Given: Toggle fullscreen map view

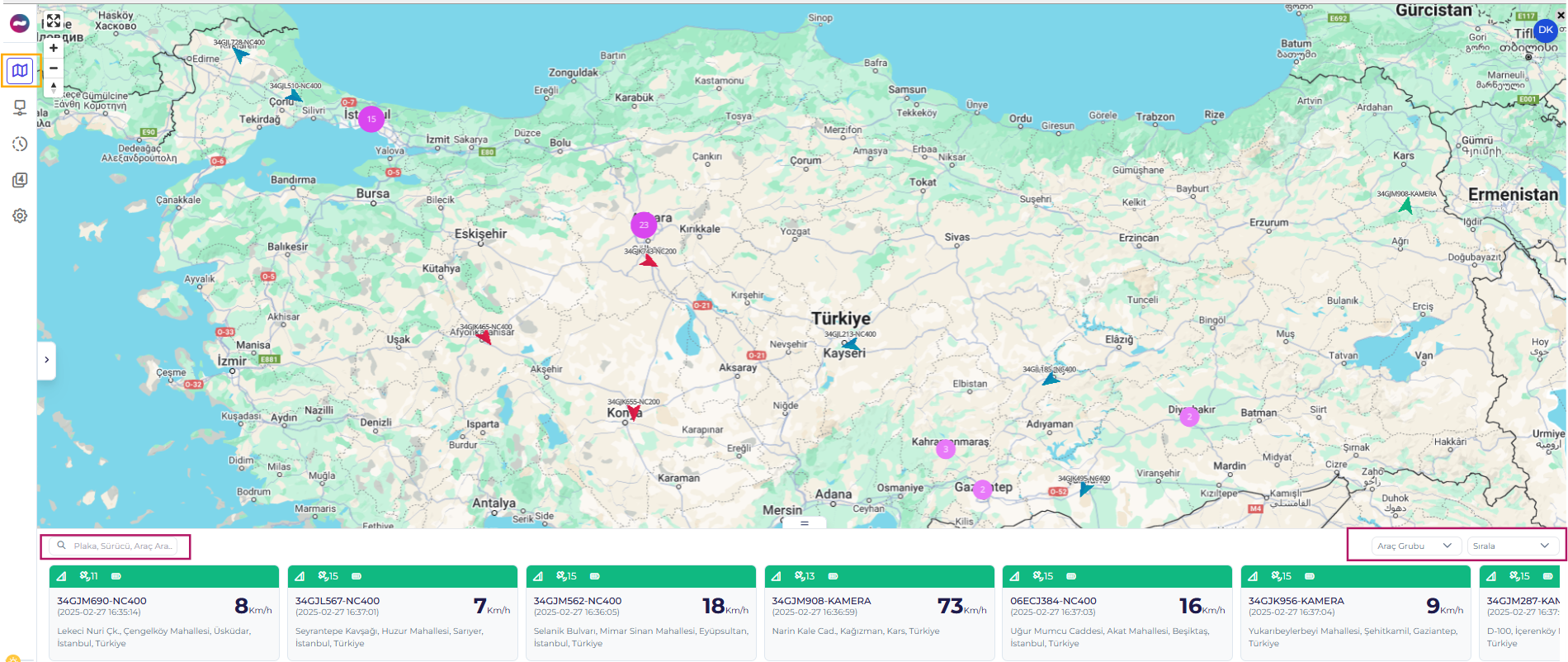Looking at the screenshot, I should click(x=54, y=21).
